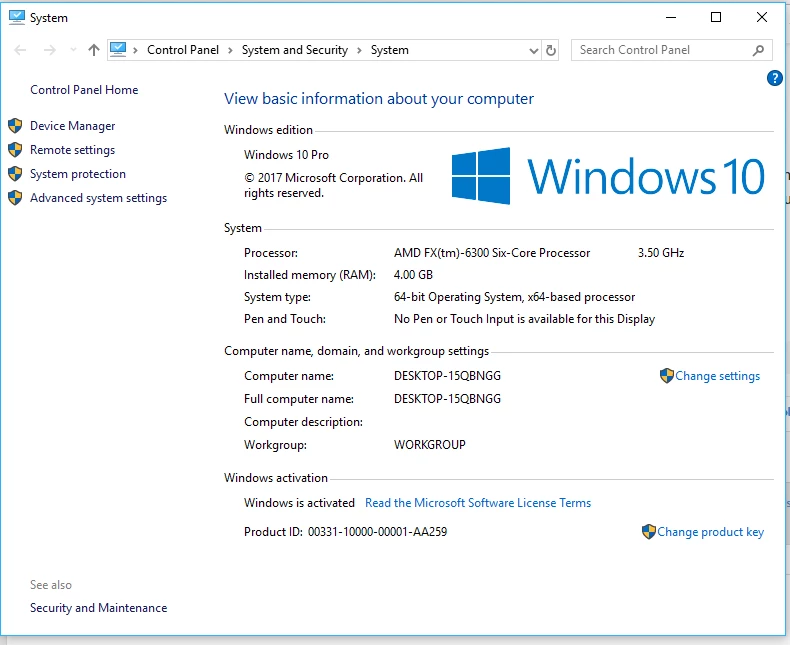Screen dimensions: 790x645
Task: Click the shield icon beside Device Manager
Action: tap(15, 125)
